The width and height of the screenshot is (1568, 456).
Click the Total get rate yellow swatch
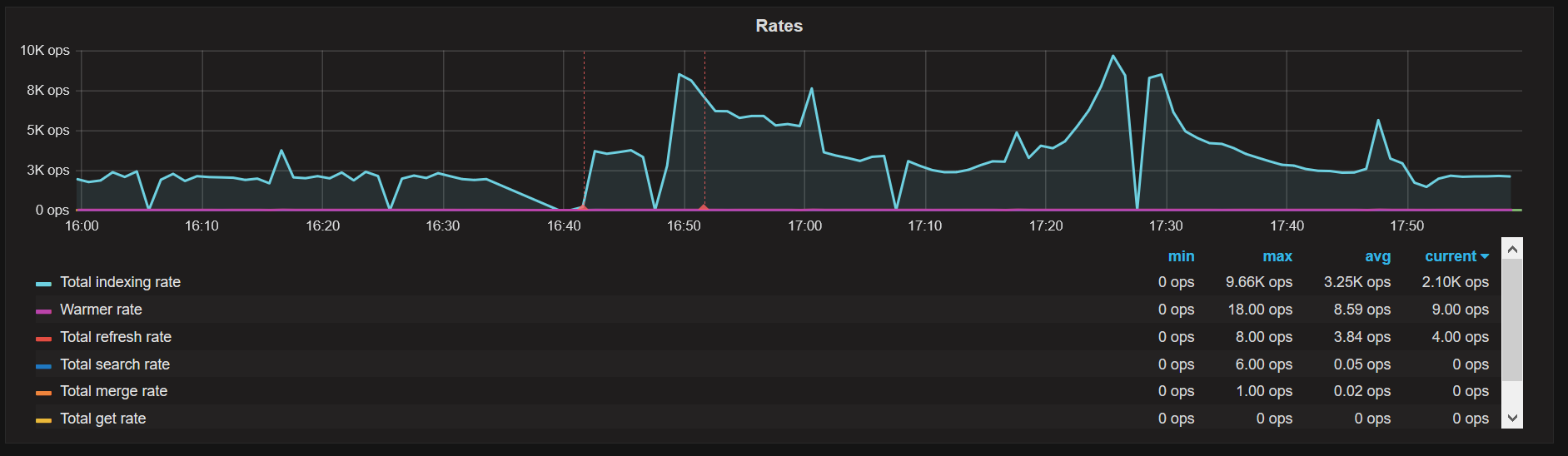click(43, 420)
